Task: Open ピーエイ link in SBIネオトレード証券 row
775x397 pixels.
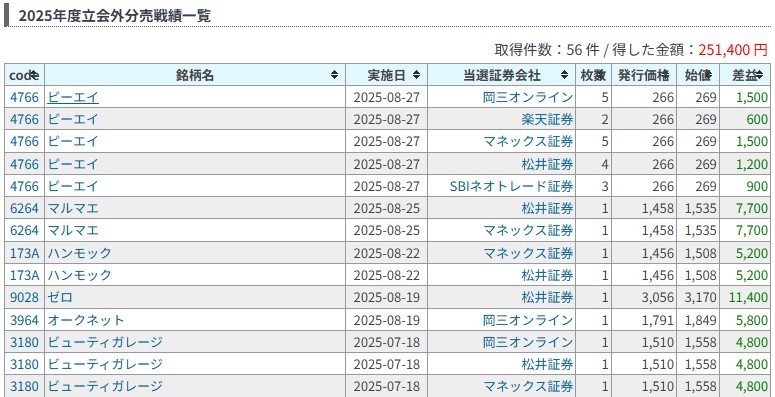Action: coord(73,186)
